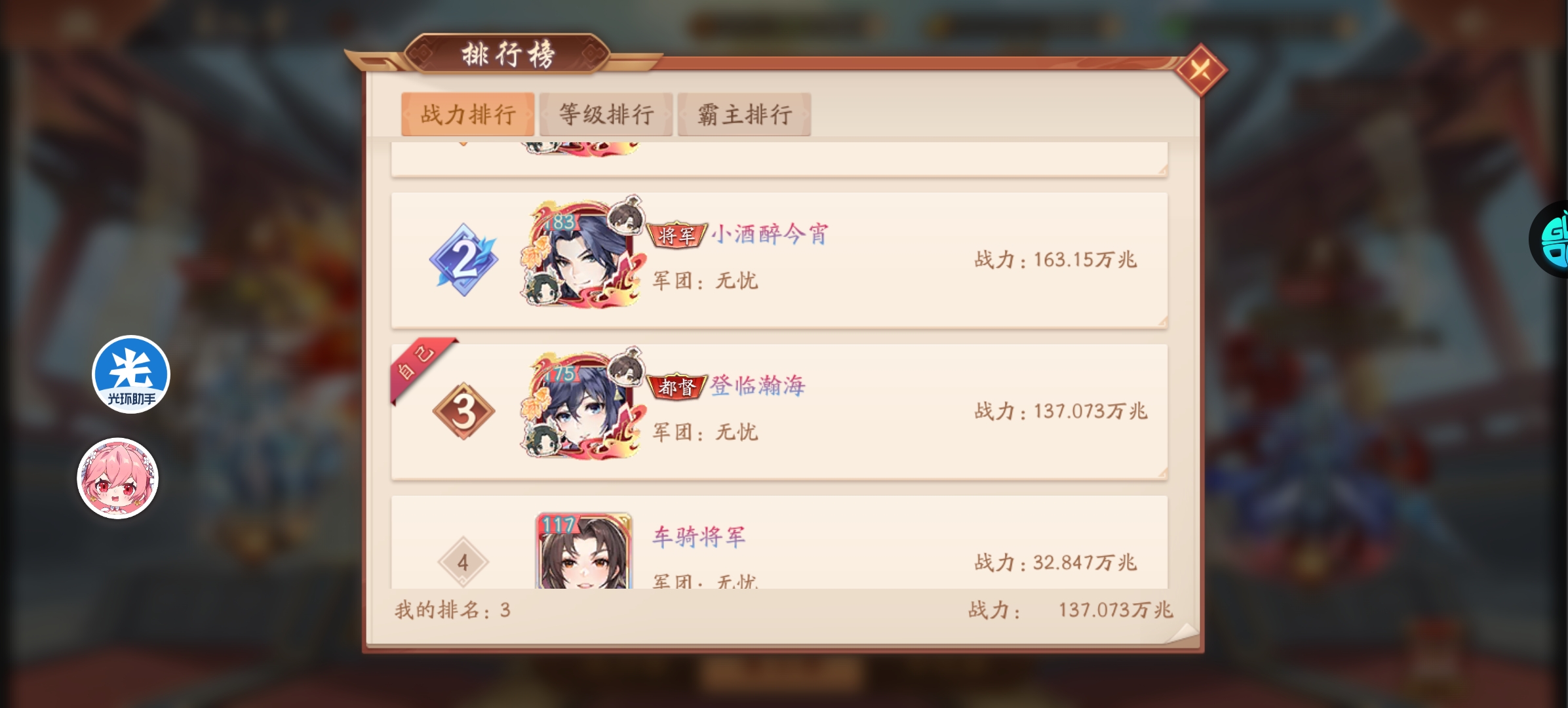
Task: Close the 排行榜 ranking window
Action: click(x=1200, y=70)
